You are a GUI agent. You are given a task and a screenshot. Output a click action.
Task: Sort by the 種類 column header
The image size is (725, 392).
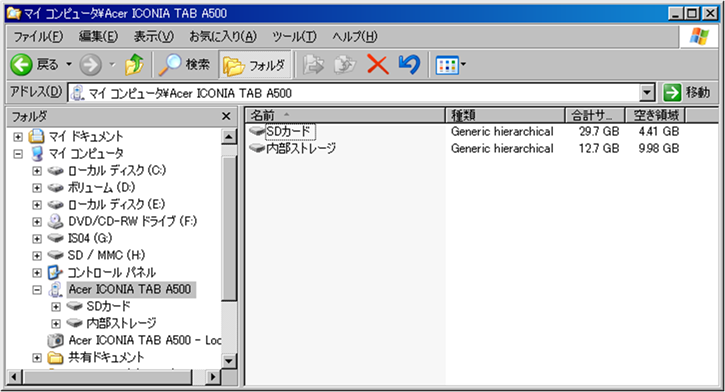(x=505, y=115)
